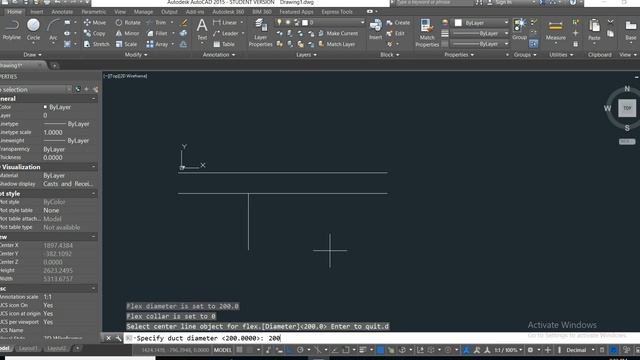This screenshot has width=640, height=360.
Task: Activate the Mirror tool
Action: click(x=127, y=33)
